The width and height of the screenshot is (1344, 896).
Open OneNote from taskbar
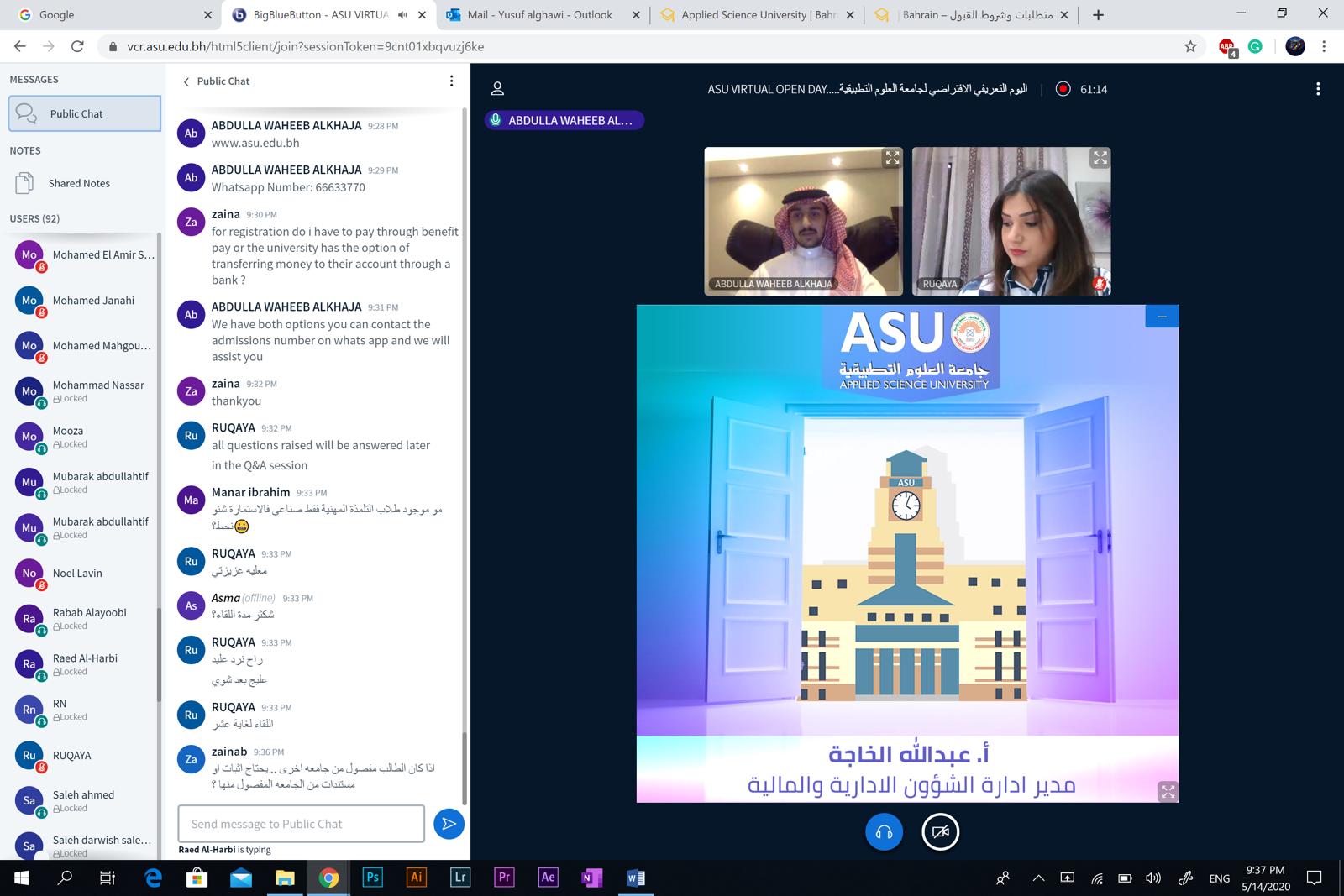coord(591,878)
